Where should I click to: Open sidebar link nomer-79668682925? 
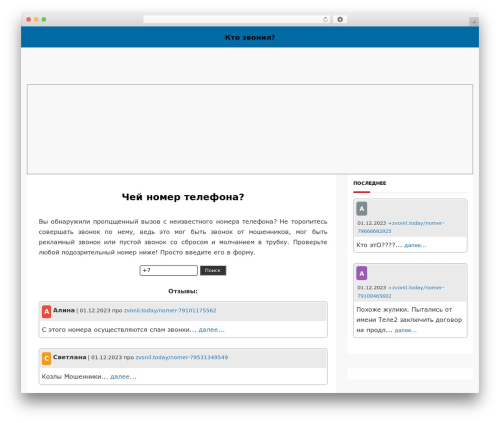coord(401,227)
